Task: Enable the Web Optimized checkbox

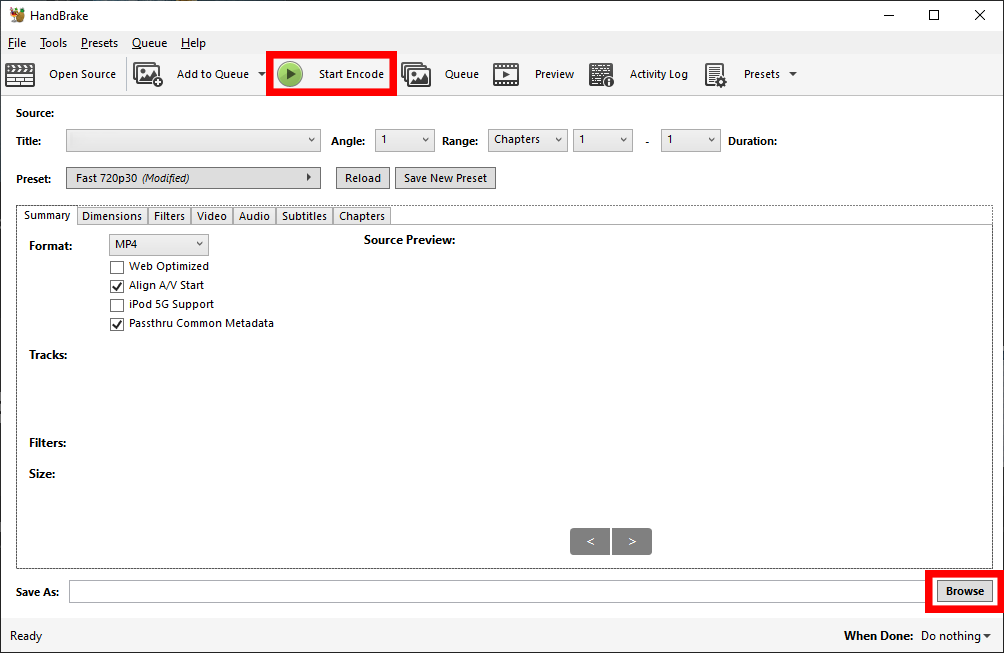Action: (x=117, y=267)
